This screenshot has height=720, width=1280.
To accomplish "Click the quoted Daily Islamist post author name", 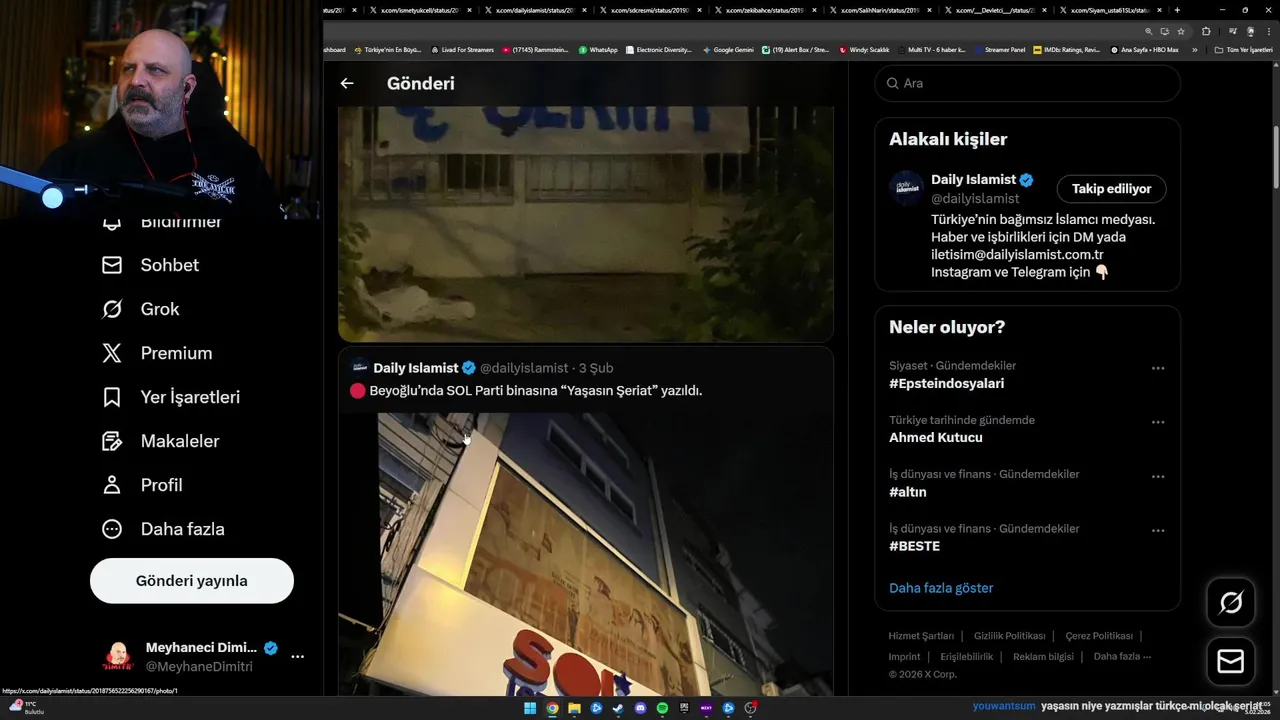I will pyautogui.click(x=415, y=368).
